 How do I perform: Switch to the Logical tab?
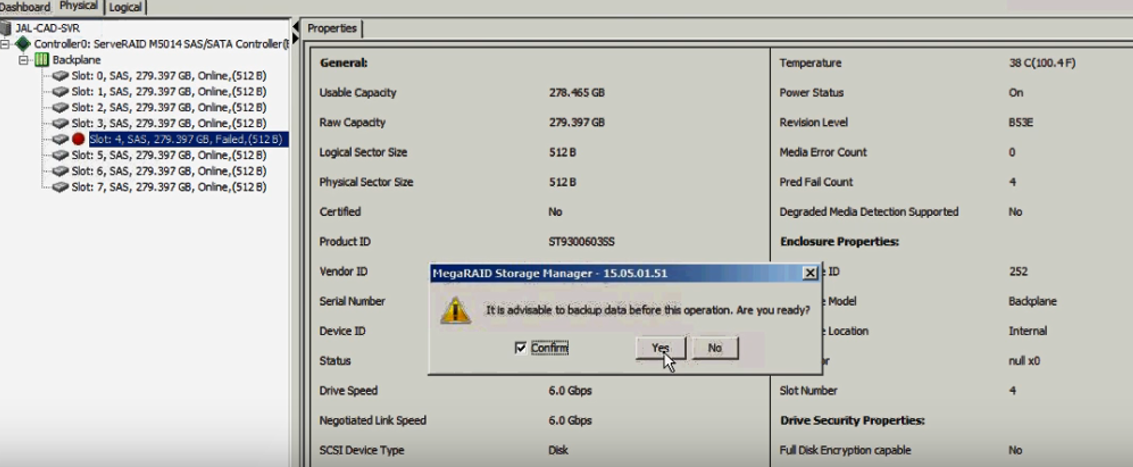point(126,7)
